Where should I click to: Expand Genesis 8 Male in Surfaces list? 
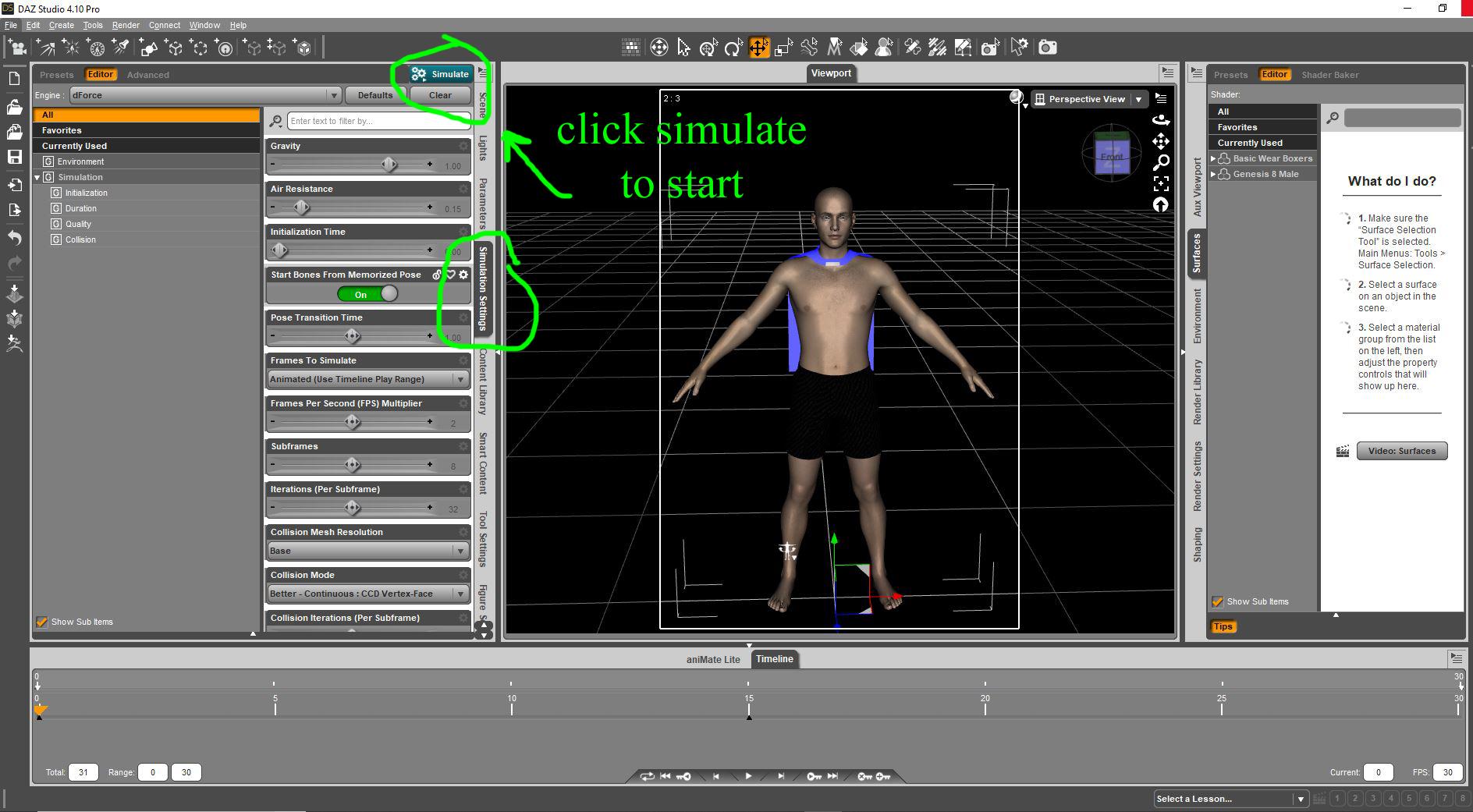coord(1213,174)
